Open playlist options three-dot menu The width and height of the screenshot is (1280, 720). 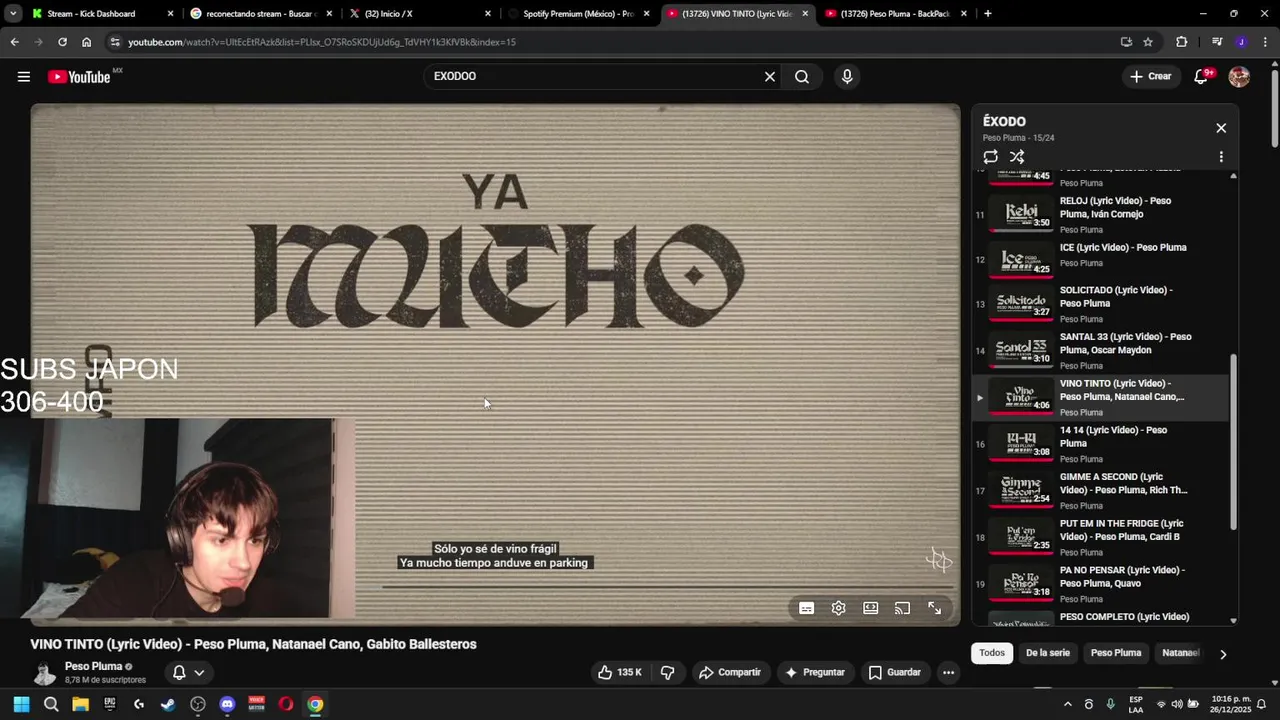click(1221, 157)
